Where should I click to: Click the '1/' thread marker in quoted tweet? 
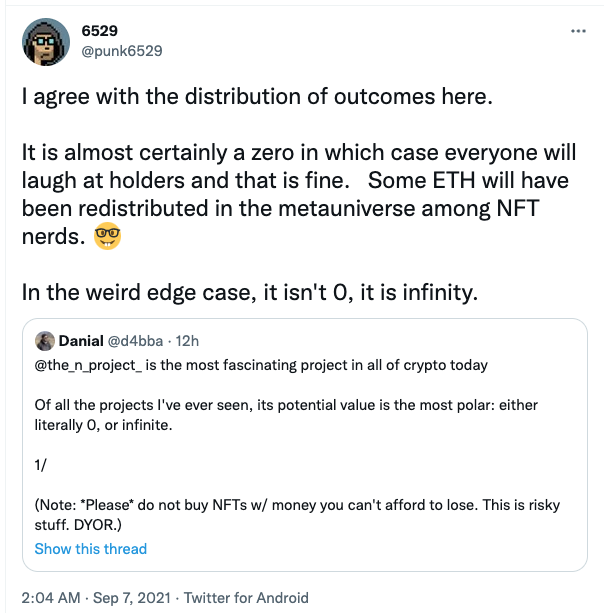[42, 465]
